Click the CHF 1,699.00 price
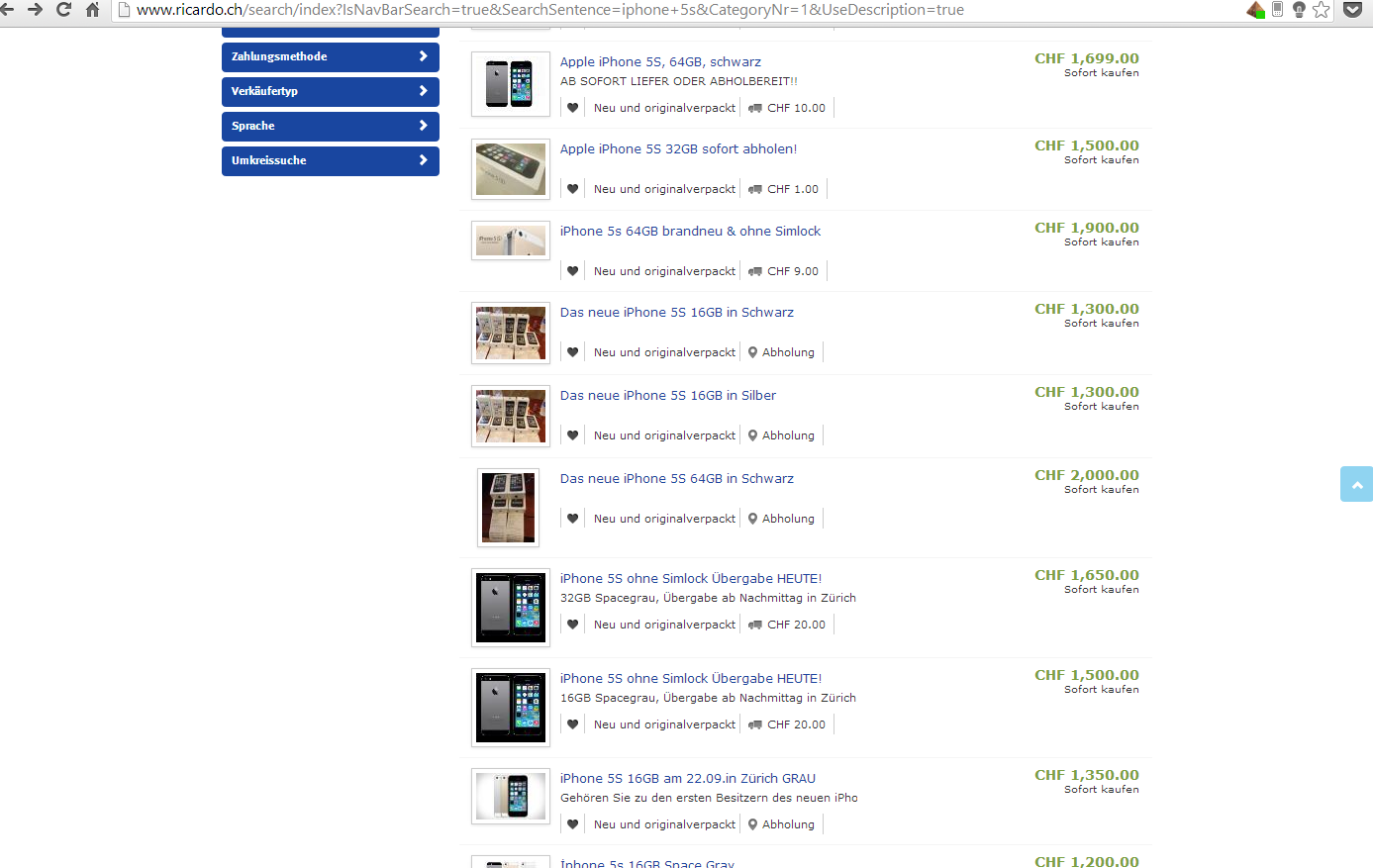The image size is (1373, 868). click(1087, 58)
